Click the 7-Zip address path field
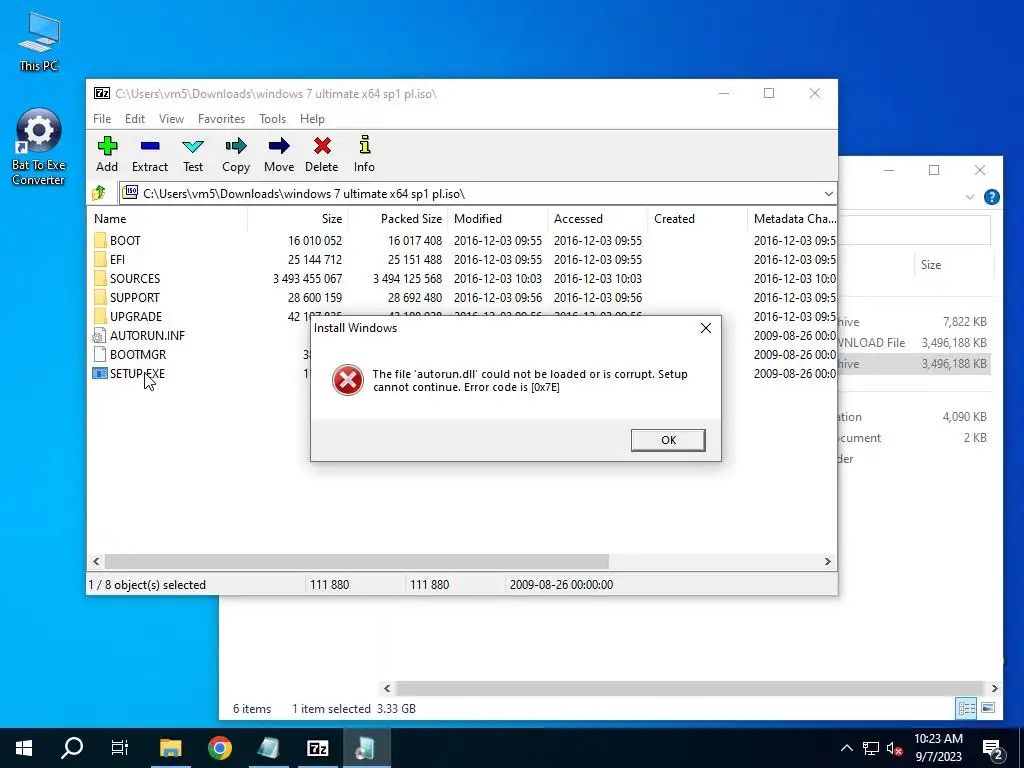This screenshot has height=768, width=1024. point(477,194)
